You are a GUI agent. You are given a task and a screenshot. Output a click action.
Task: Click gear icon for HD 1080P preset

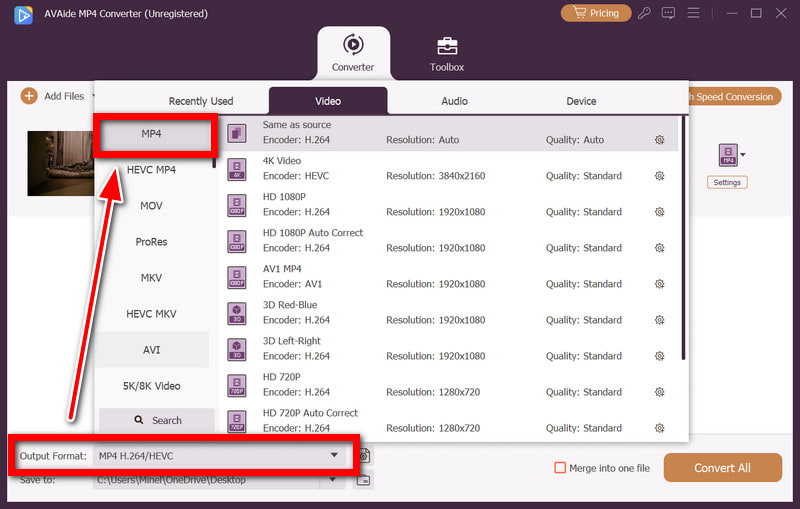660,212
